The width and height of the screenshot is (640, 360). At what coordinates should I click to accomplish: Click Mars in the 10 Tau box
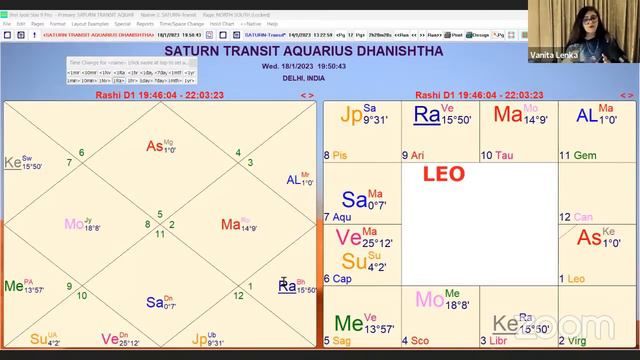pyautogui.click(x=520, y=114)
